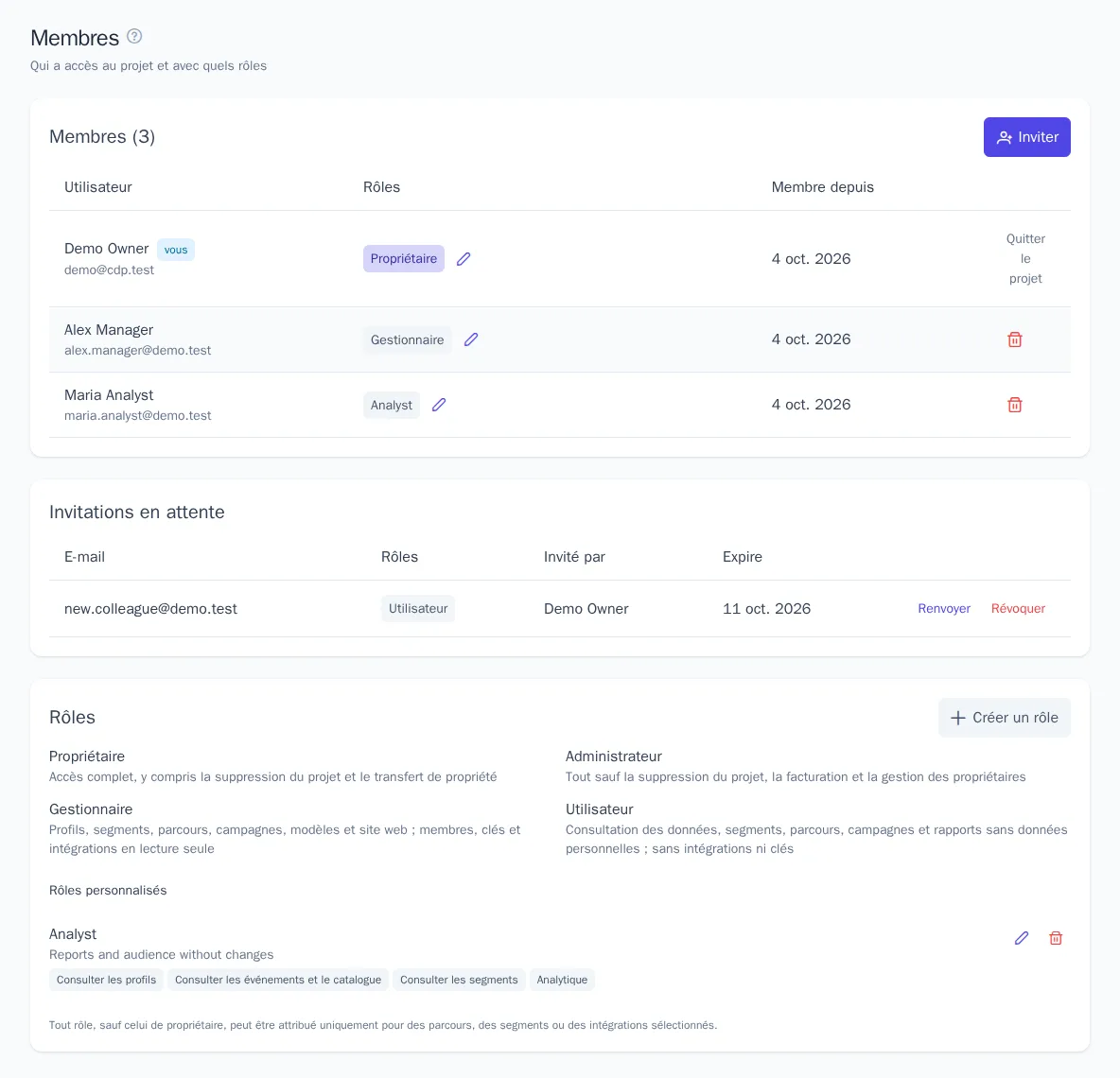Click the 'Rôles personnalisés' subheading
Viewport: 1120px width, 1078px height.
(108, 890)
